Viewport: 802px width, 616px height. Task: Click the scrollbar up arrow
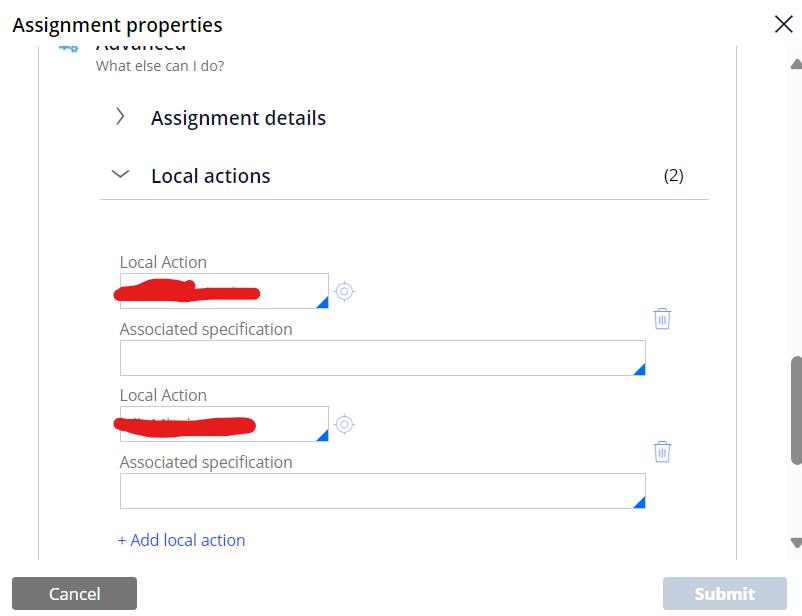pyautogui.click(x=794, y=65)
